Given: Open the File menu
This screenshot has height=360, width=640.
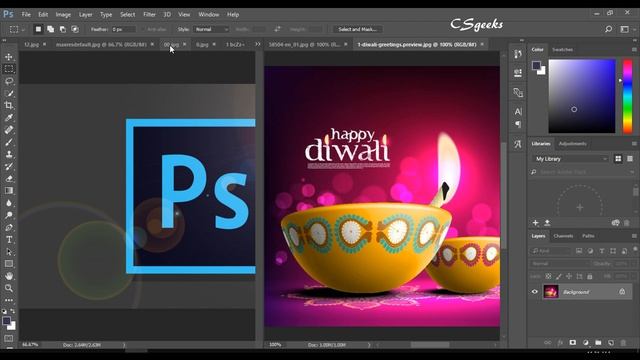Looking at the screenshot, I should tap(26, 14).
